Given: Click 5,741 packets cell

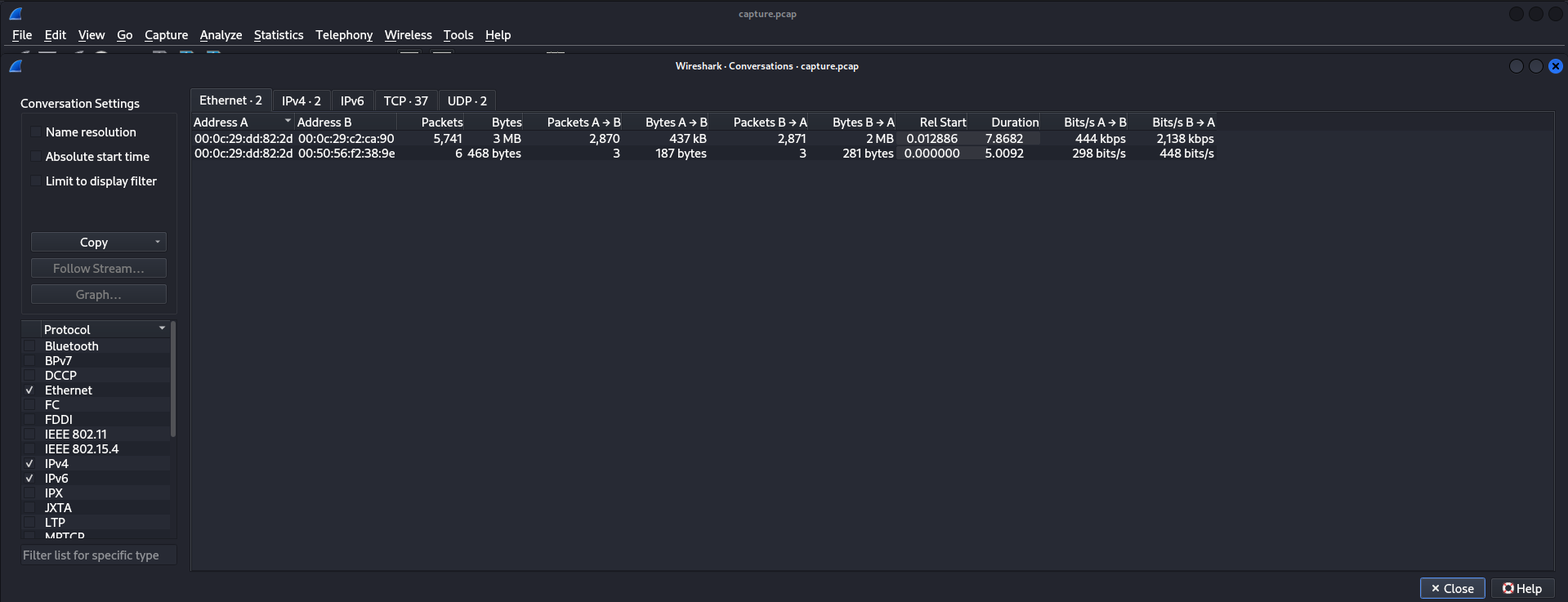Looking at the screenshot, I should point(448,139).
